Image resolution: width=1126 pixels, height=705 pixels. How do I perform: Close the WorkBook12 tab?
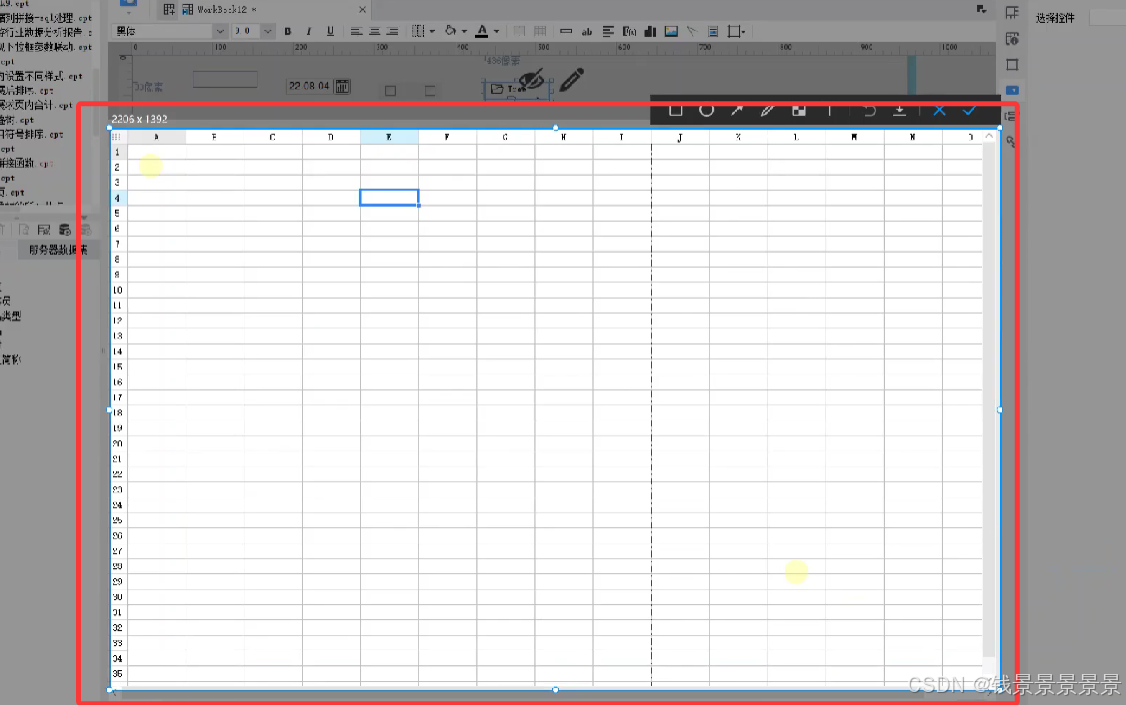coord(362,9)
